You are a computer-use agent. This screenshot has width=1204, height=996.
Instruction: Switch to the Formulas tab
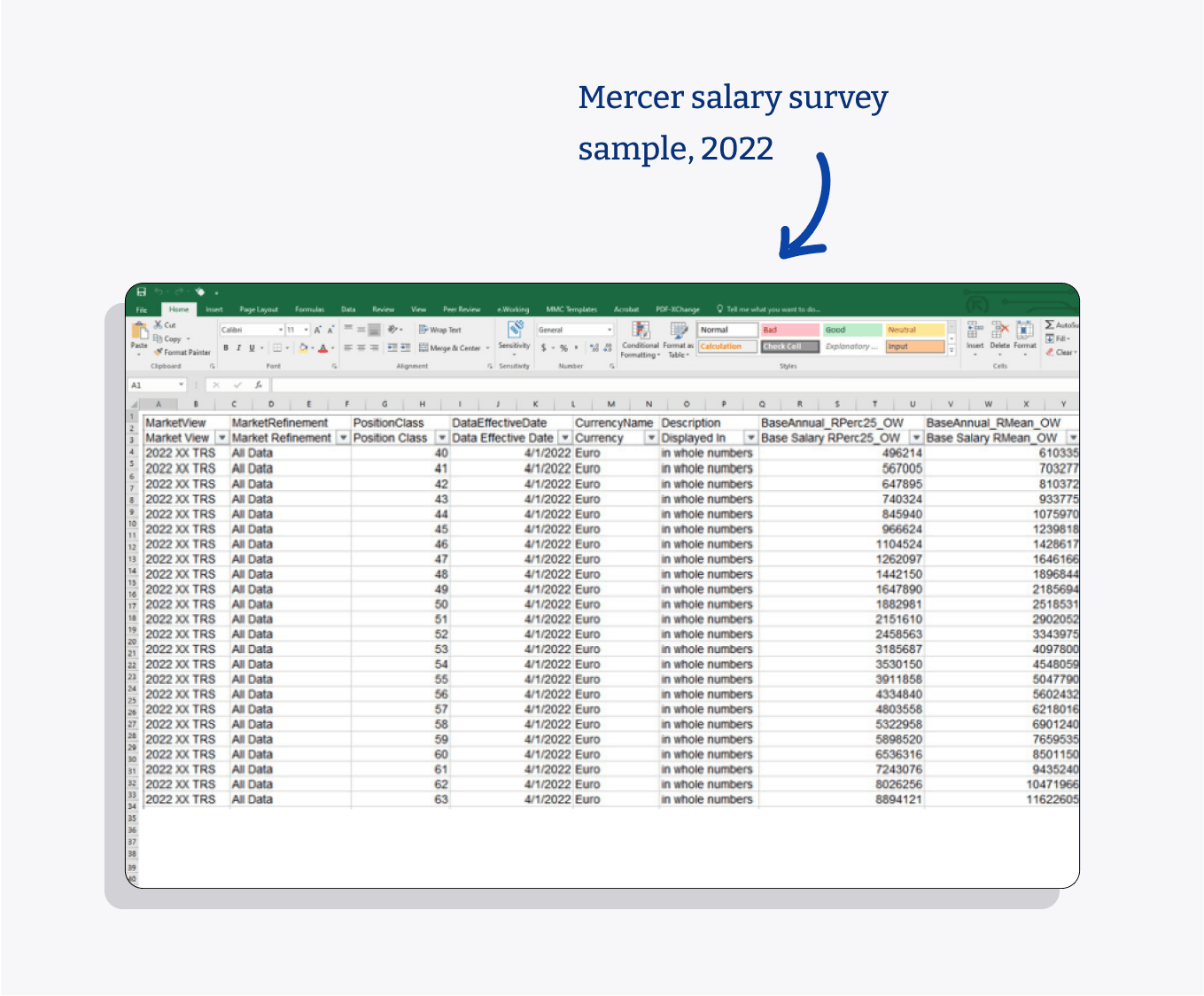coord(309,309)
